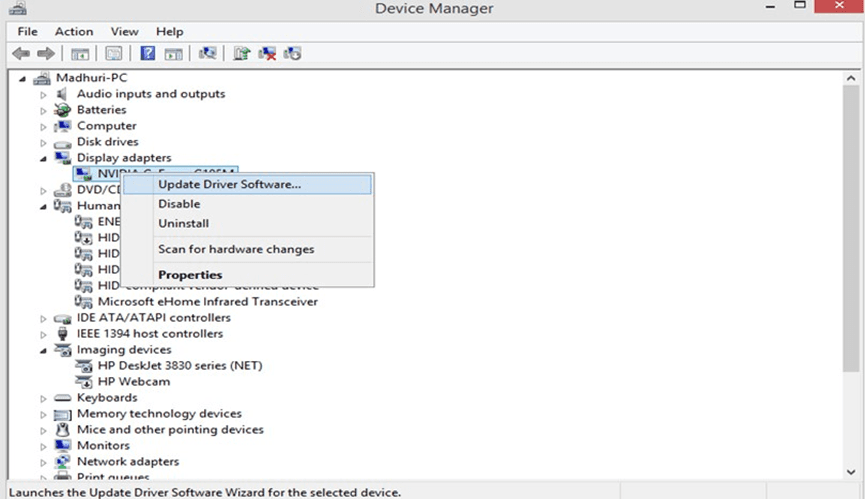Click the Uninstall device red-X toolbar icon
The width and height of the screenshot is (865, 499).
pyautogui.click(x=267, y=53)
